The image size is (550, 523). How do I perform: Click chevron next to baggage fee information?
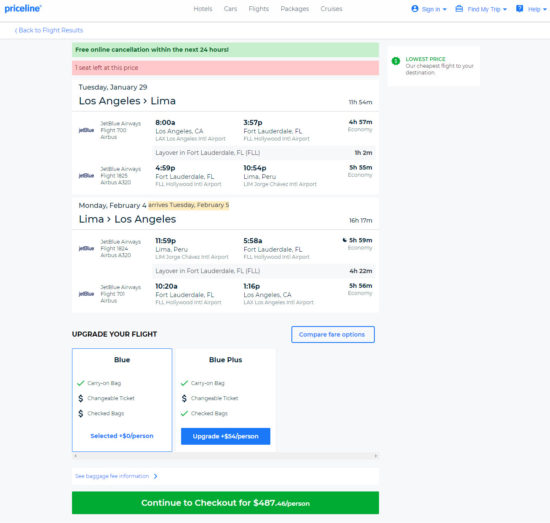155,476
